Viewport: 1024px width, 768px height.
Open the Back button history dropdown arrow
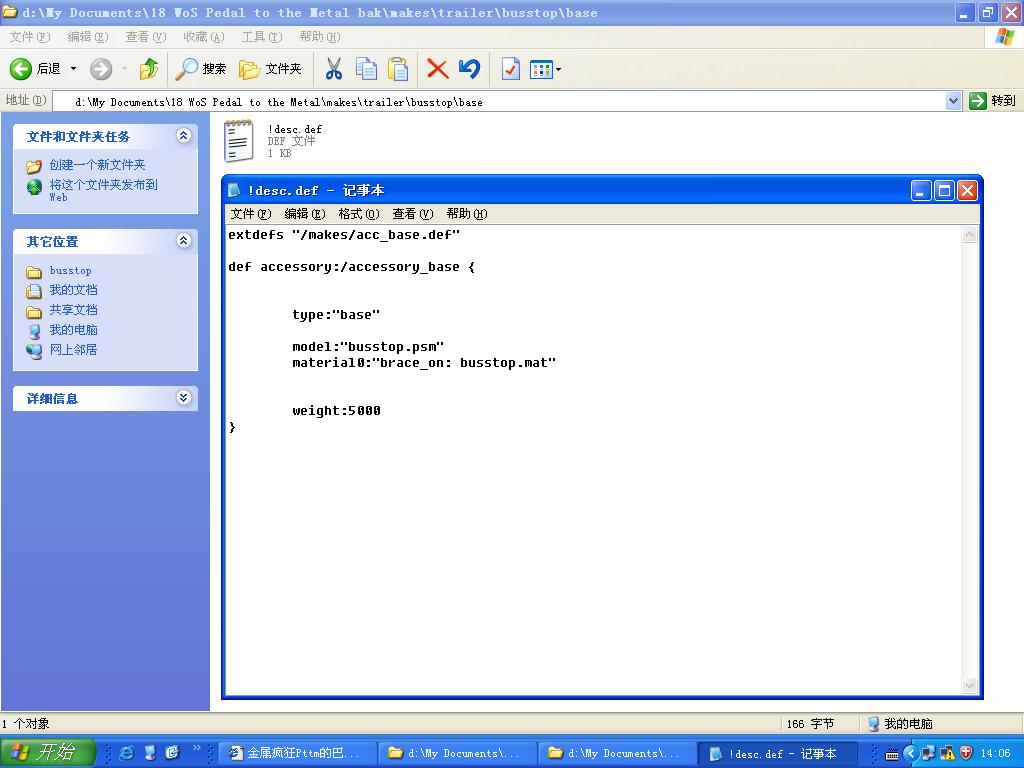coord(73,69)
